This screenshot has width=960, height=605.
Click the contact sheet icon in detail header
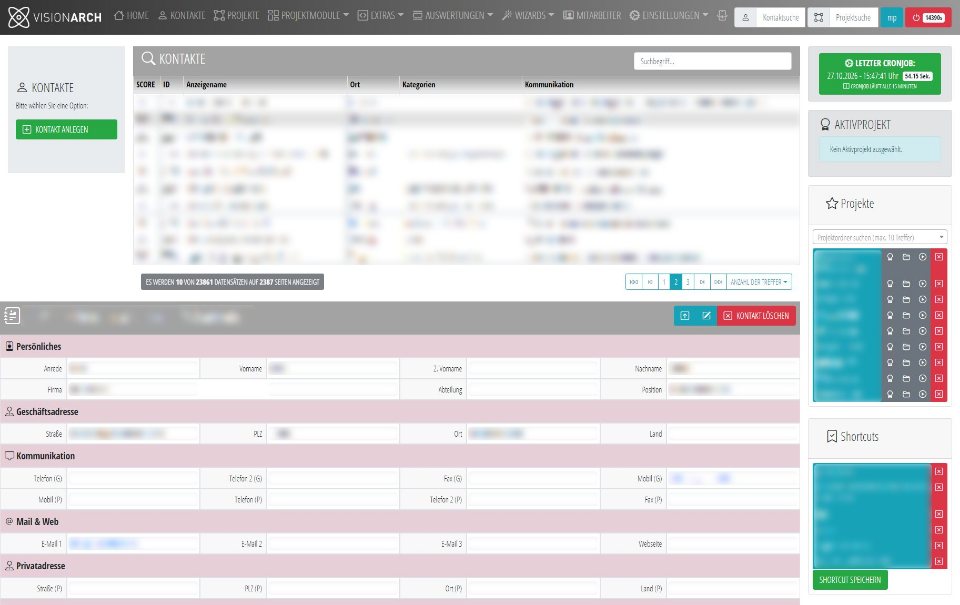click(12, 315)
